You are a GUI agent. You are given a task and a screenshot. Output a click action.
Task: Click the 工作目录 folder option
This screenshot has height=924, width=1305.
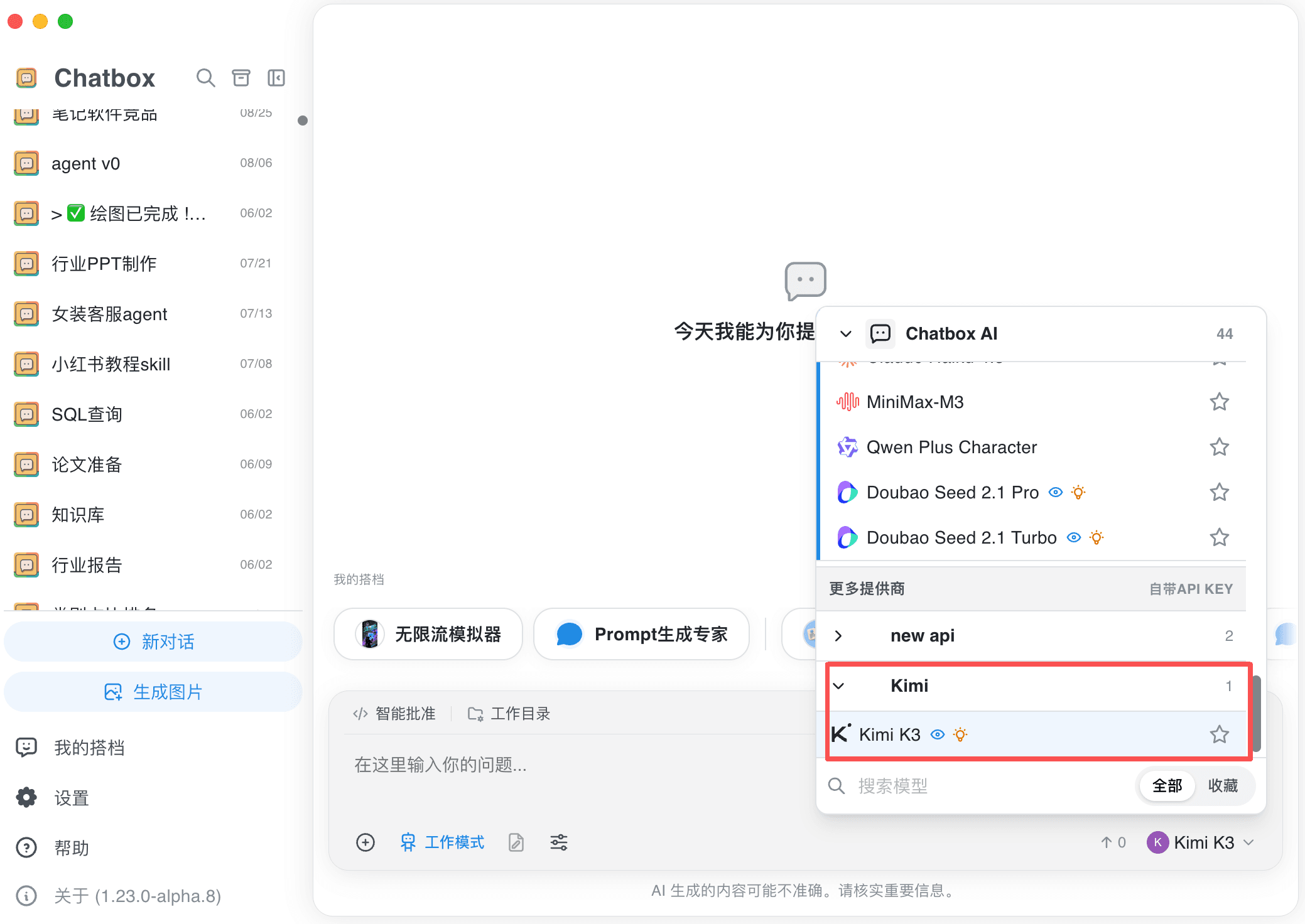point(509,714)
